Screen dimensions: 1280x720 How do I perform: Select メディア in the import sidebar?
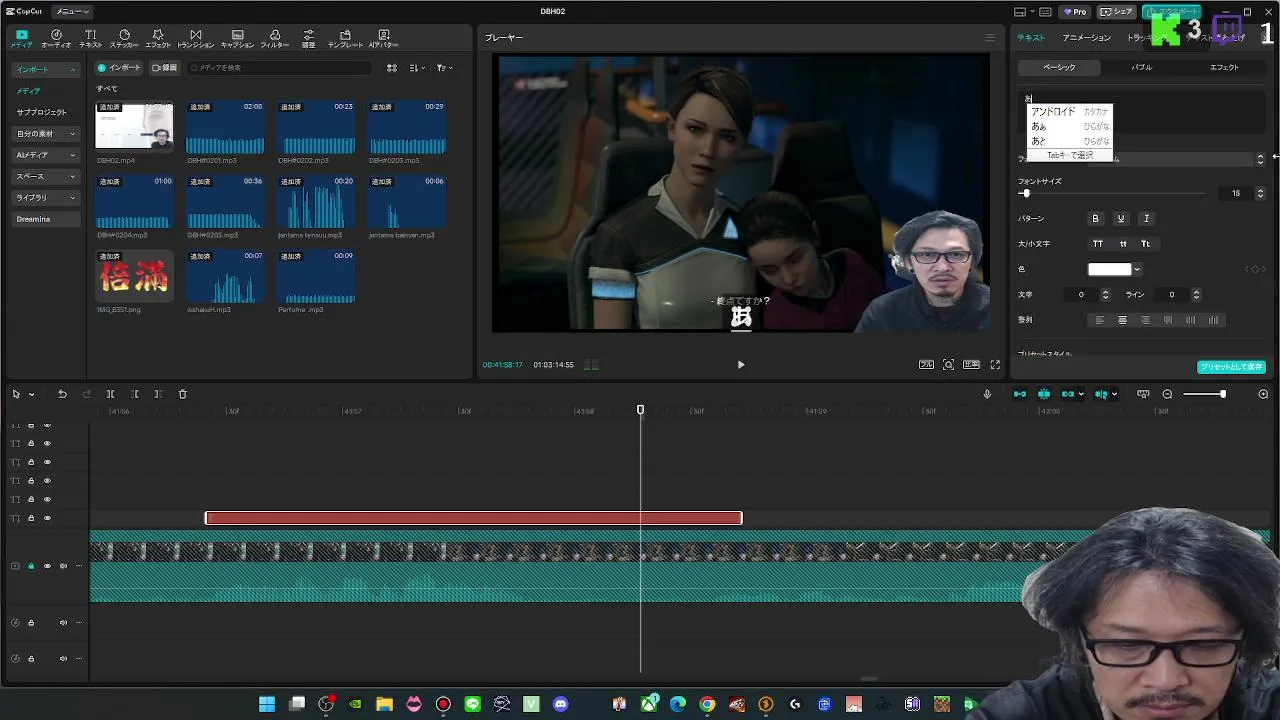pos(29,91)
